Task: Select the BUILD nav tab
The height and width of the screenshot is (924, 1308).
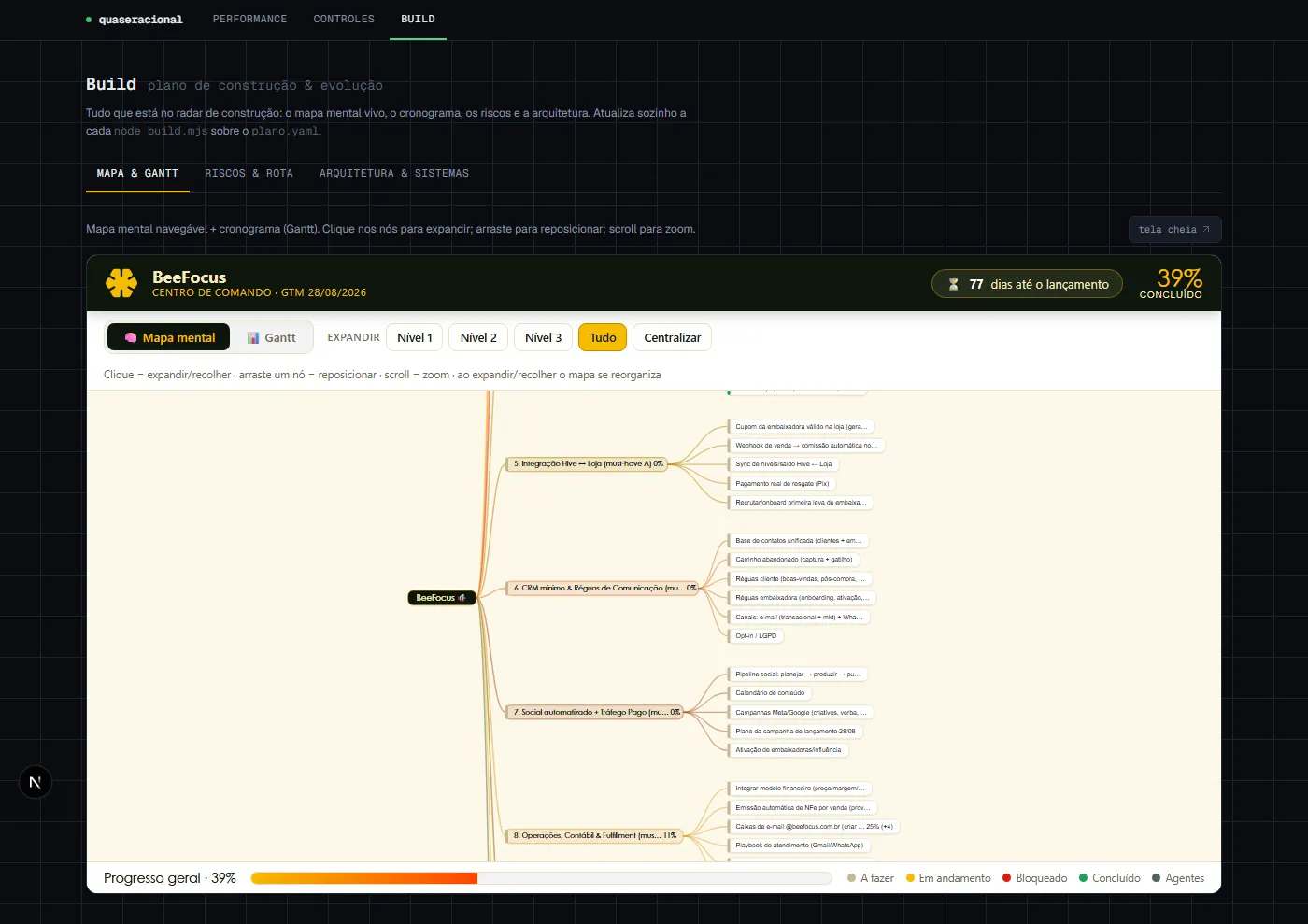Action: pos(418,19)
